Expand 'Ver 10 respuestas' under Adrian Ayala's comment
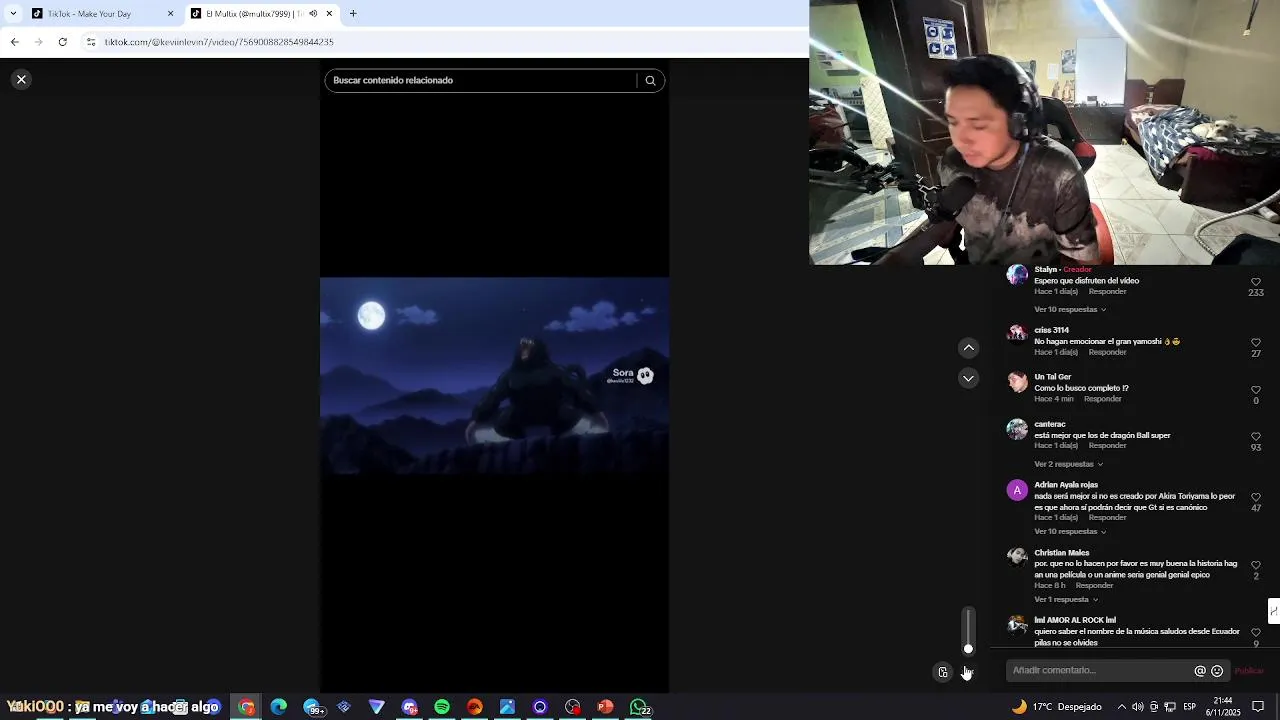 (1070, 532)
